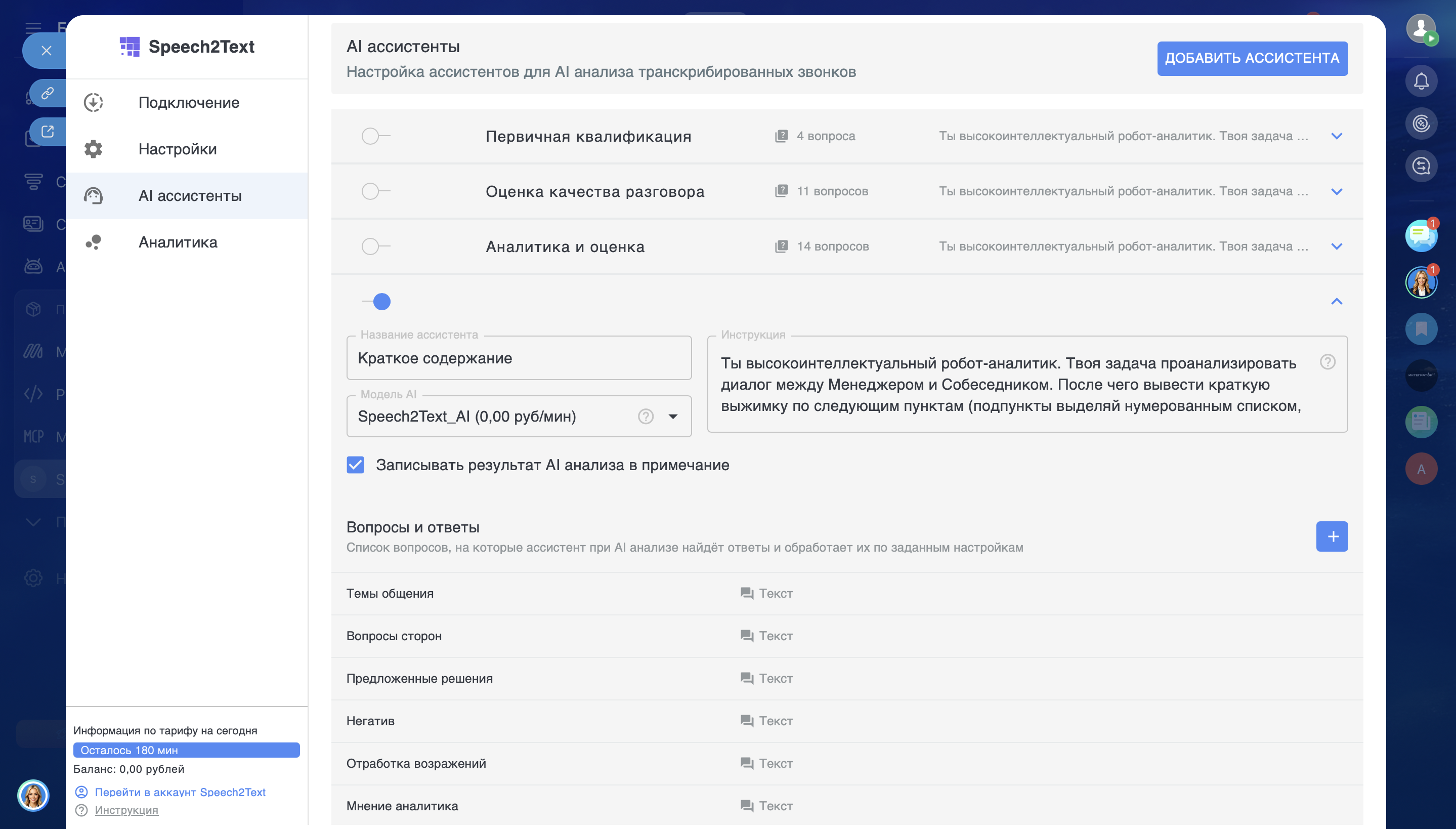
Task: Click the Название ассистента input field
Action: (519, 358)
